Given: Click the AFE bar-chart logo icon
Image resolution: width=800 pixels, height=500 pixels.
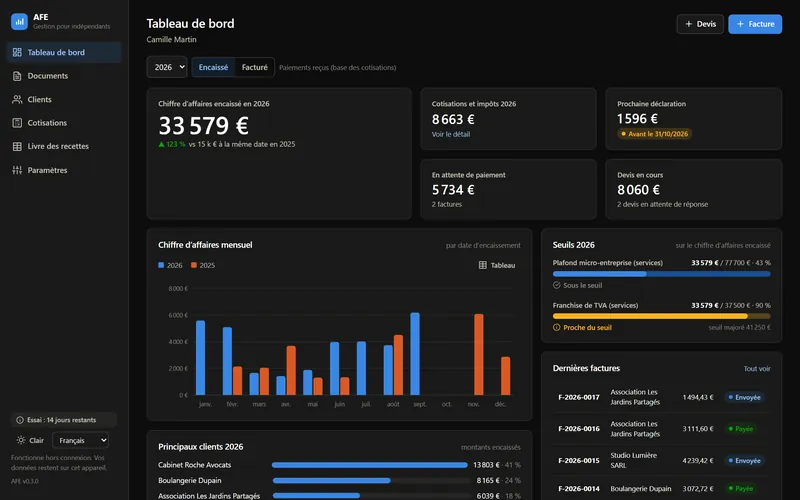Looking at the screenshot, I should (19, 21).
